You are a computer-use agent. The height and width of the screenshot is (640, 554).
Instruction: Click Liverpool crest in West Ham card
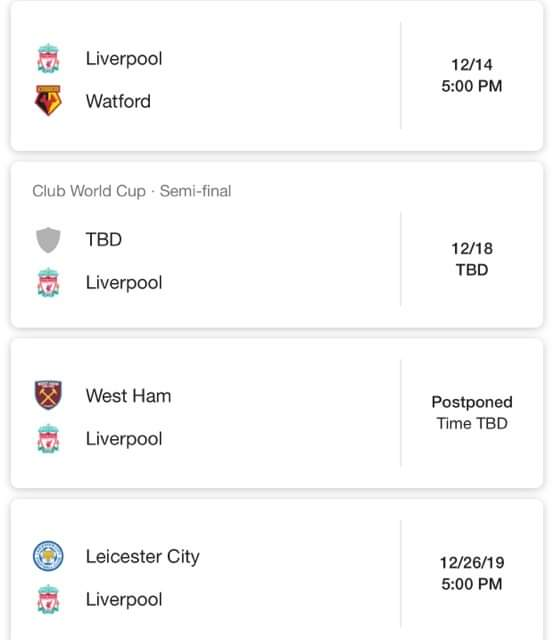tap(48, 439)
